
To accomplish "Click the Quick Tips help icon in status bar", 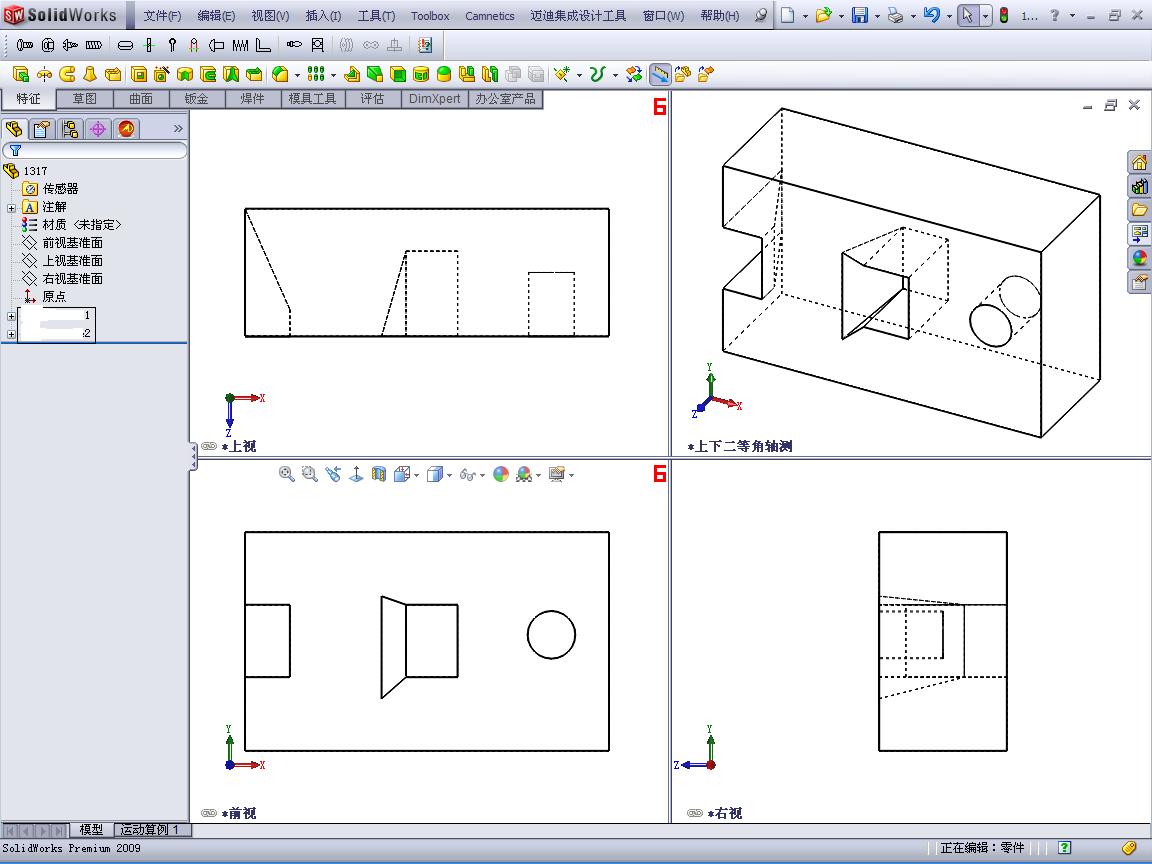I will 1065,847.
